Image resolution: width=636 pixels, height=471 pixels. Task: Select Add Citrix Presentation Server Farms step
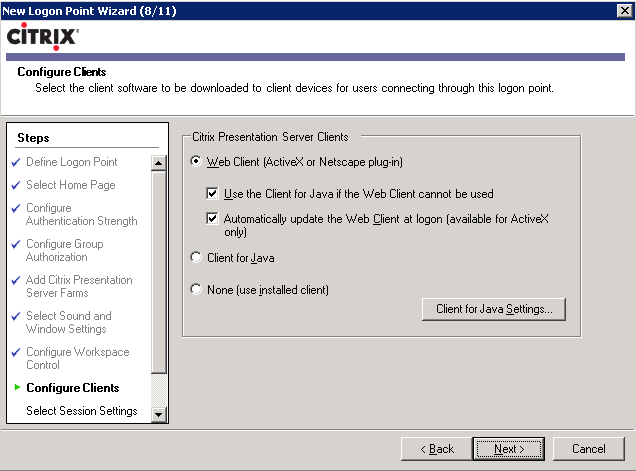[x=79, y=286]
